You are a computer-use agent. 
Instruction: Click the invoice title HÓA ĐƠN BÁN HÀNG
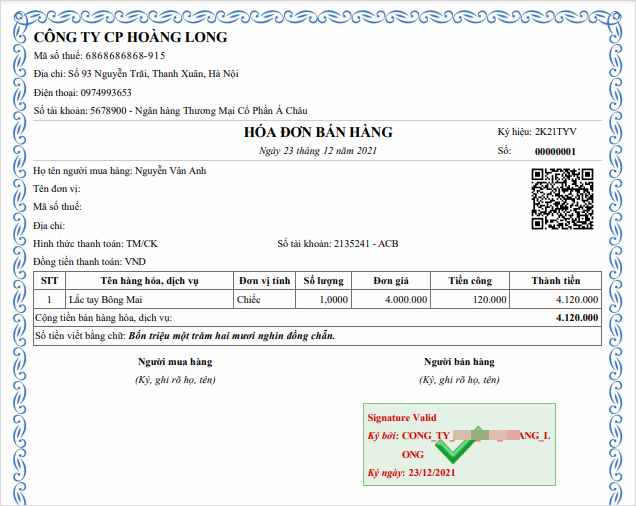pos(318,132)
